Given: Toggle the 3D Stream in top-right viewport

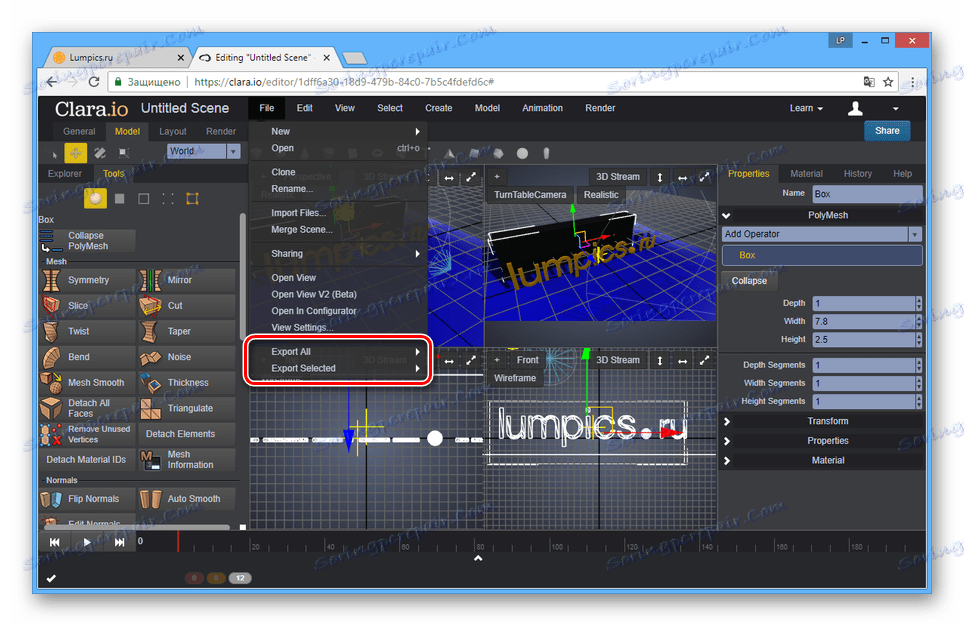Looking at the screenshot, I should (617, 176).
